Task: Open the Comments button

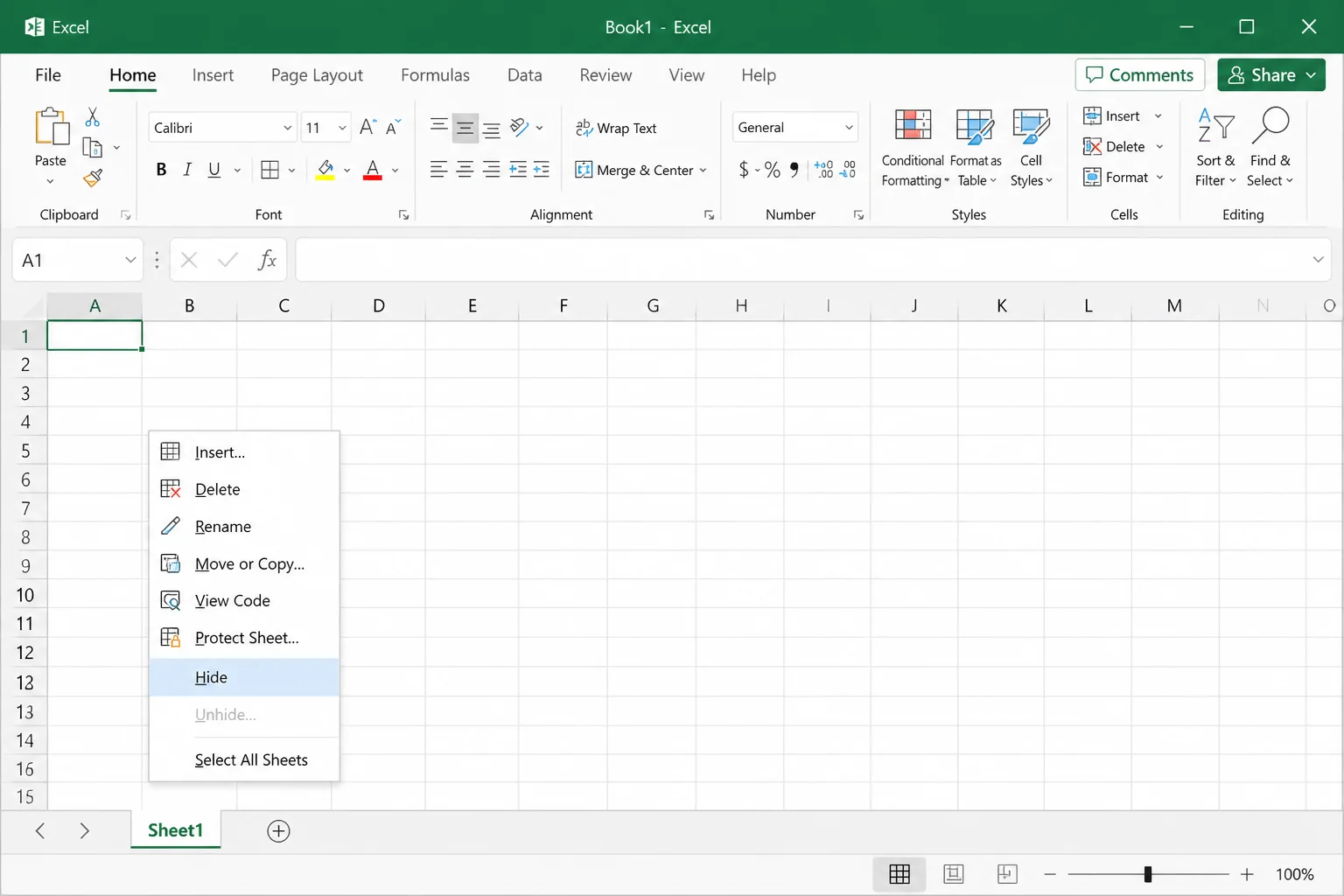Action: click(x=1140, y=75)
